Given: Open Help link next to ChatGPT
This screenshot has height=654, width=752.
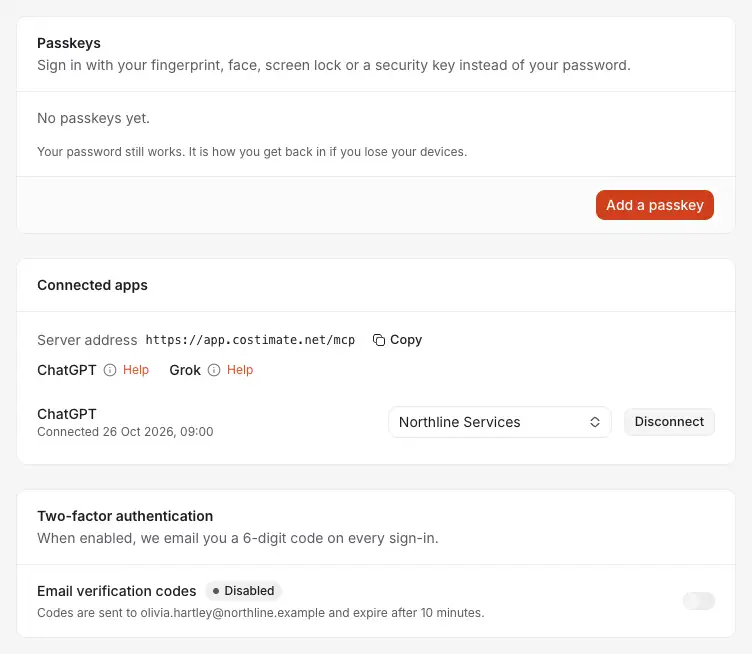Looking at the screenshot, I should click(x=136, y=370).
